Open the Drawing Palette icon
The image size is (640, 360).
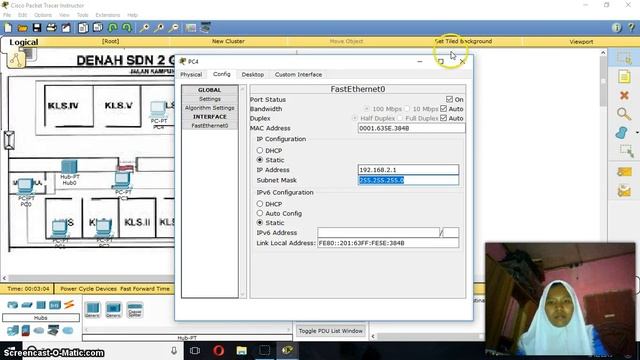[191, 28]
